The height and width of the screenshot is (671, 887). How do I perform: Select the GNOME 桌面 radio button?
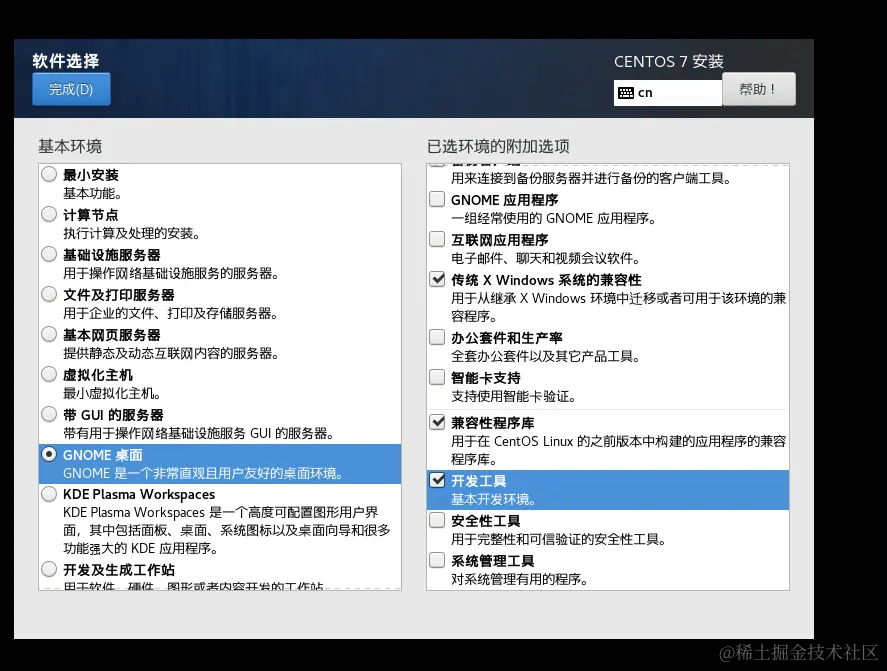pyautogui.click(x=49, y=454)
